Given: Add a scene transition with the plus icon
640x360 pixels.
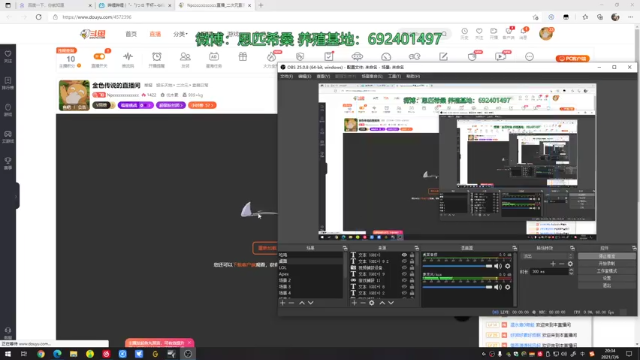Looking at the screenshot, I should coord(553,264).
